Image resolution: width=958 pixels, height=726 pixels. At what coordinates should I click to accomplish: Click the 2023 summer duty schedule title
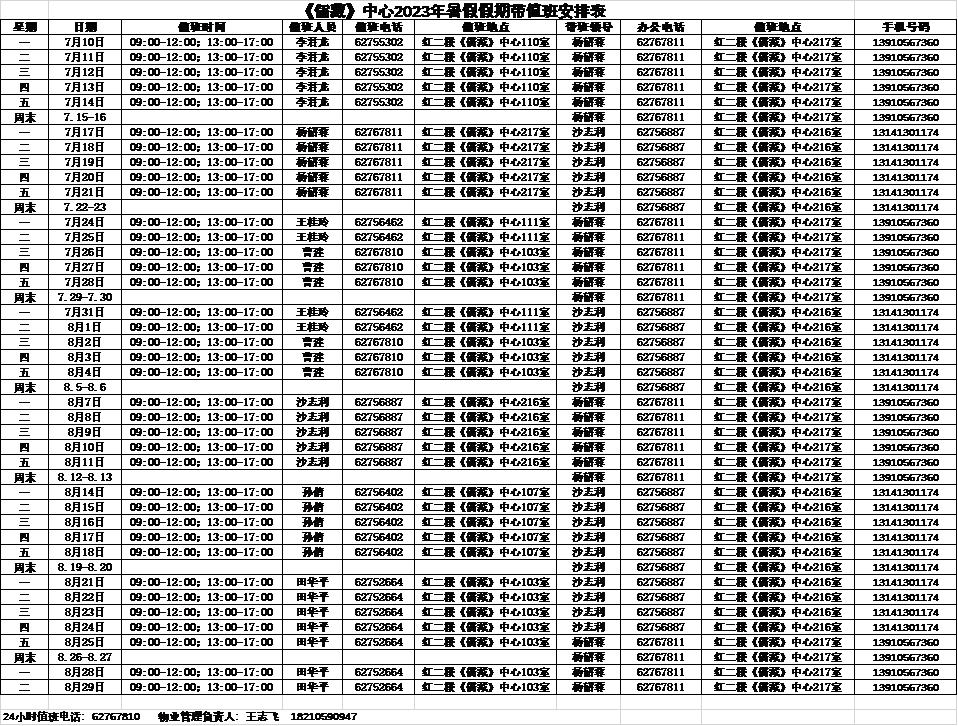click(x=454, y=10)
